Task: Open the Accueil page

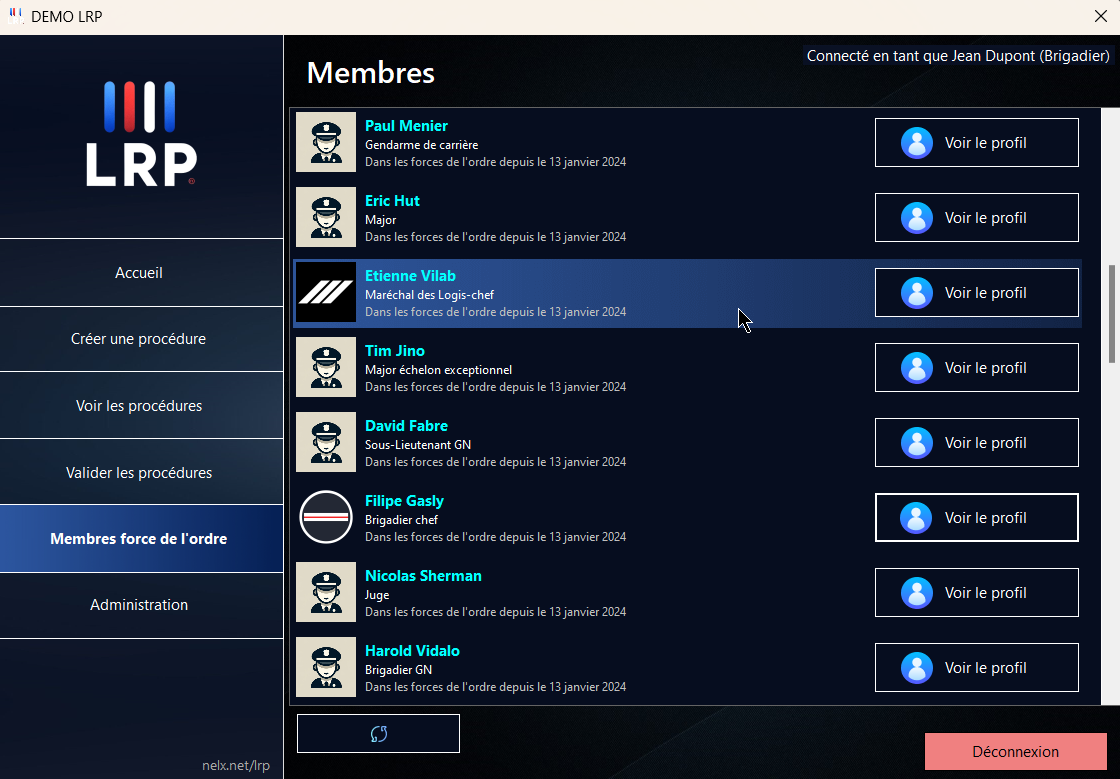Action: pyautogui.click(x=139, y=273)
